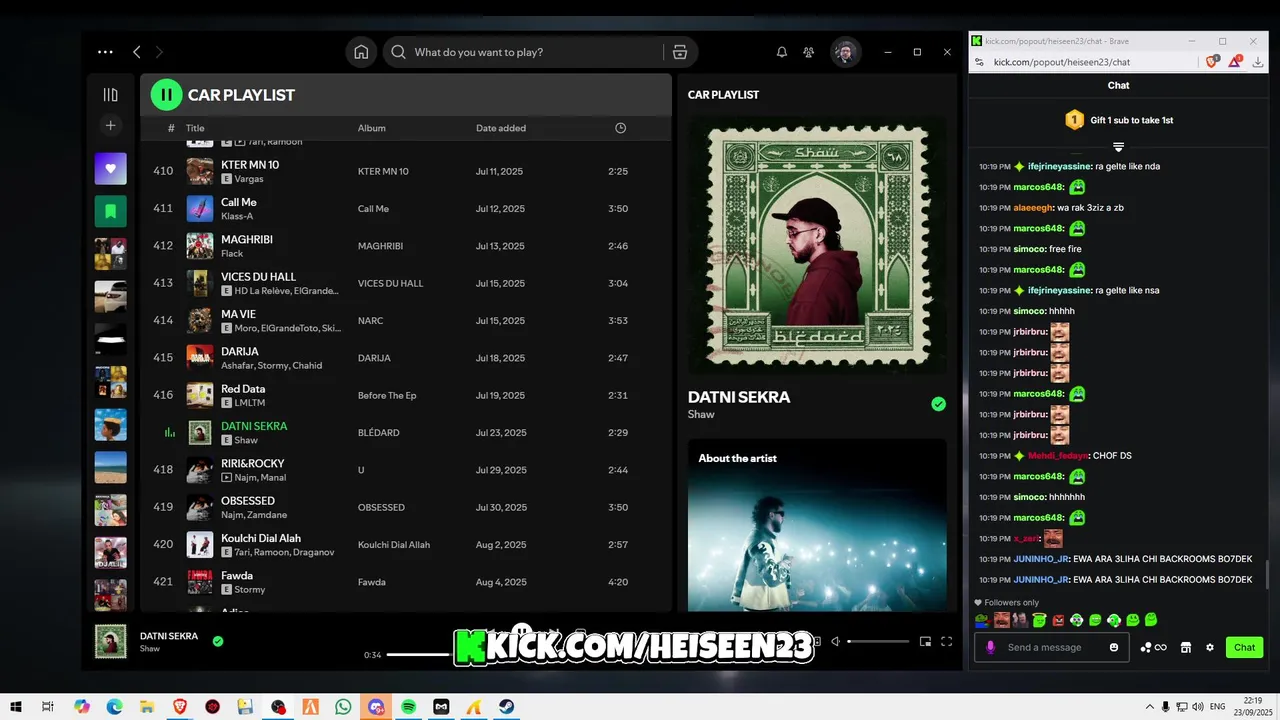
Task: Open Kick channel points infinity icon
Action: (1154, 647)
